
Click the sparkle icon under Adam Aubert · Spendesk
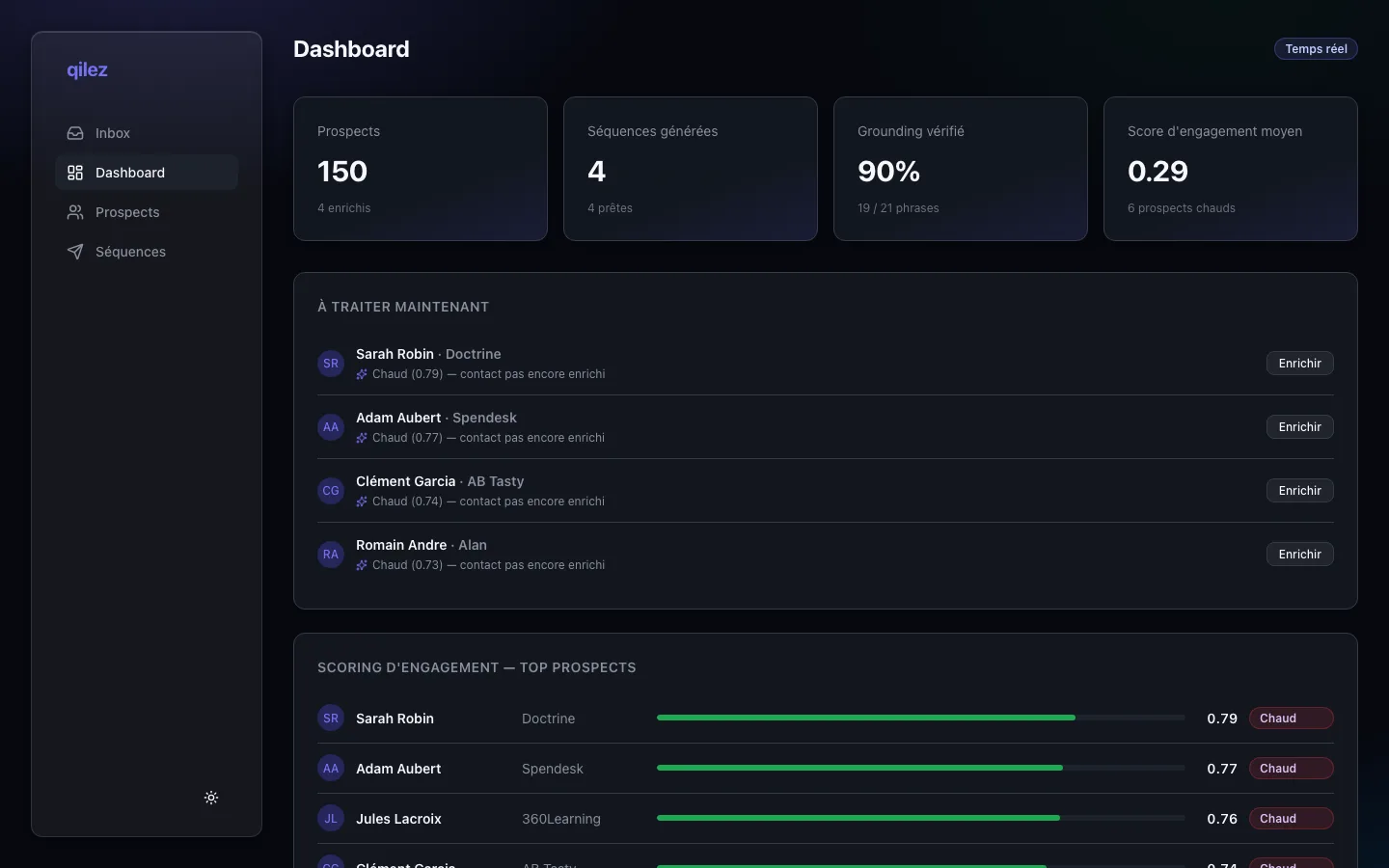click(x=362, y=438)
